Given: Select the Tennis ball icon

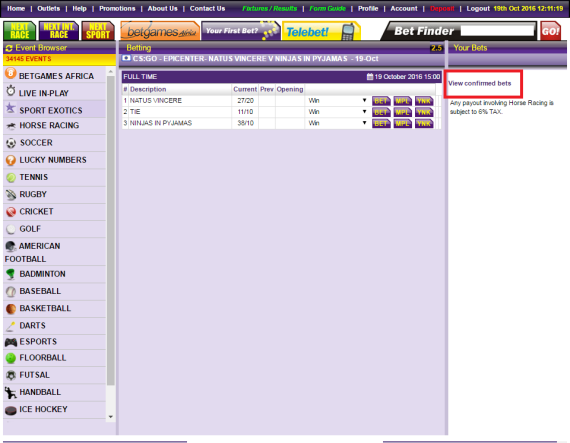Looking at the screenshot, I should tap(11, 177).
